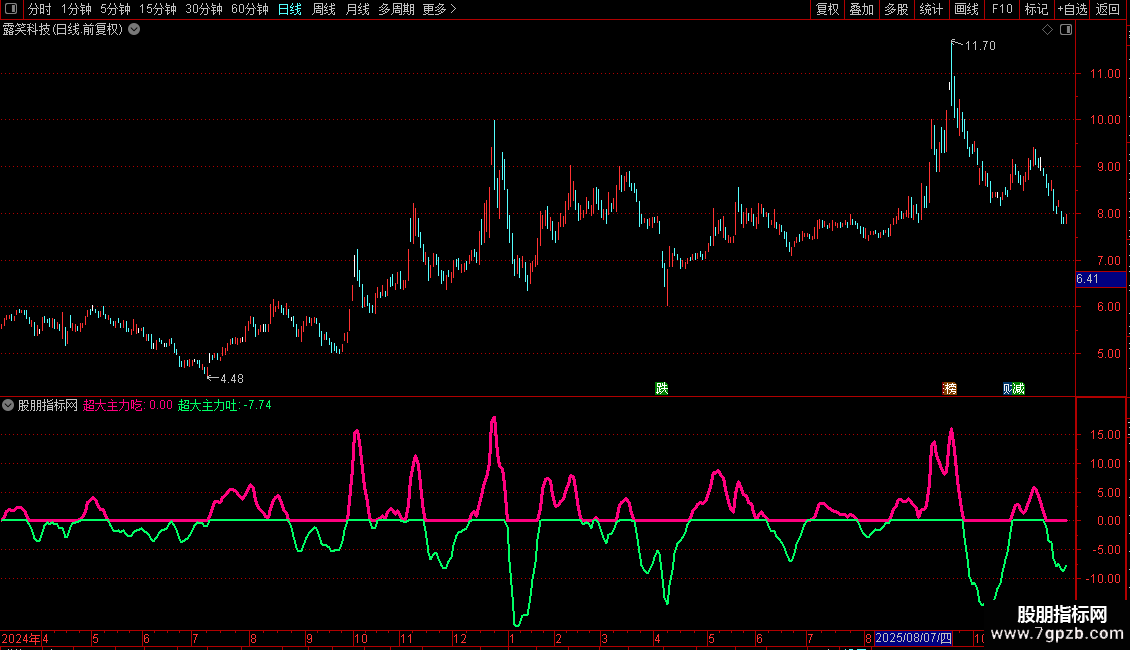Click the 露笑科技(日线.前复权) chart title
The width and height of the screenshot is (1130, 650).
pos(63,30)
